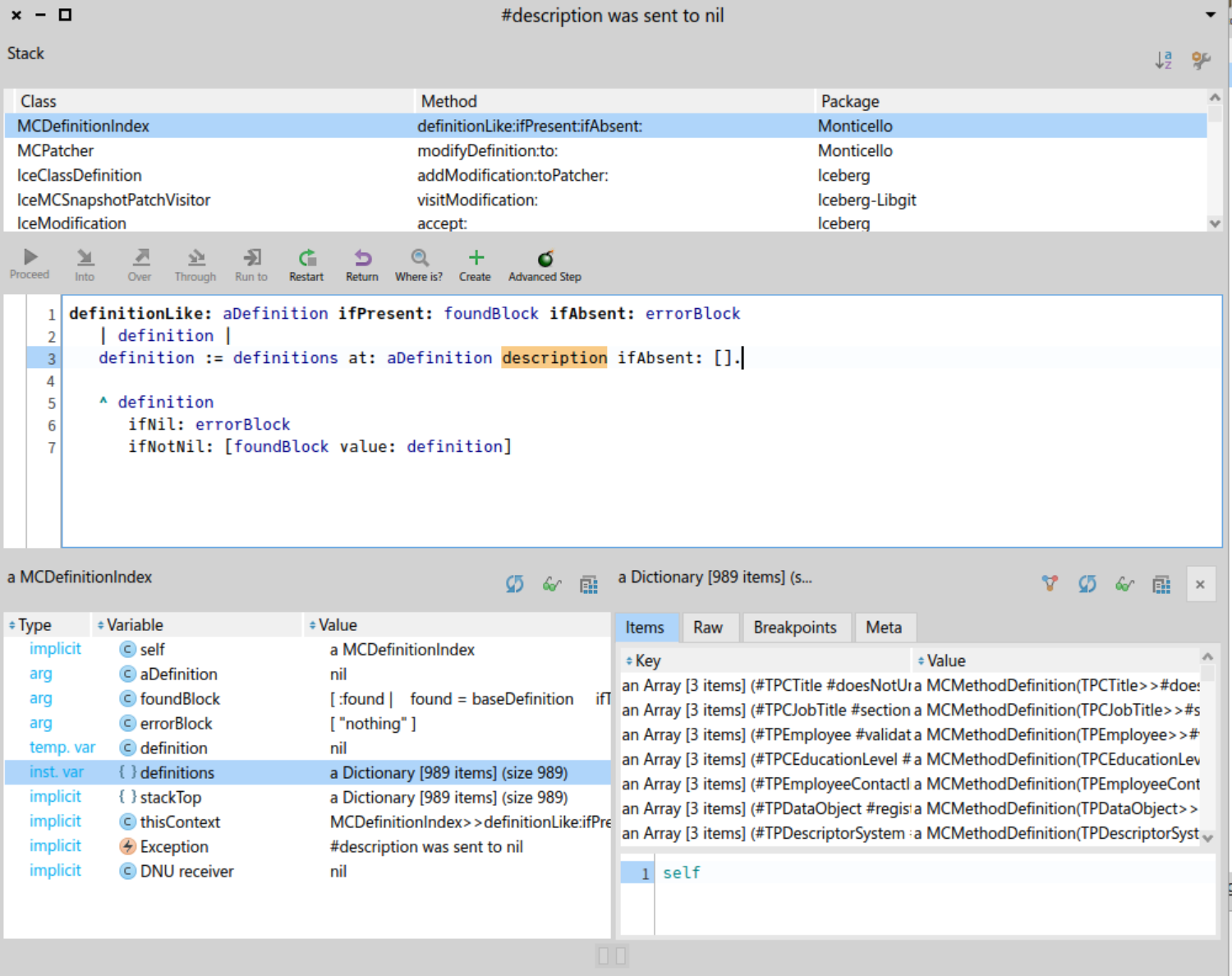1232x976 pixels.
Task: Refresh the MCDefinitionIndex inspector pane
Action: click(514, 583)
